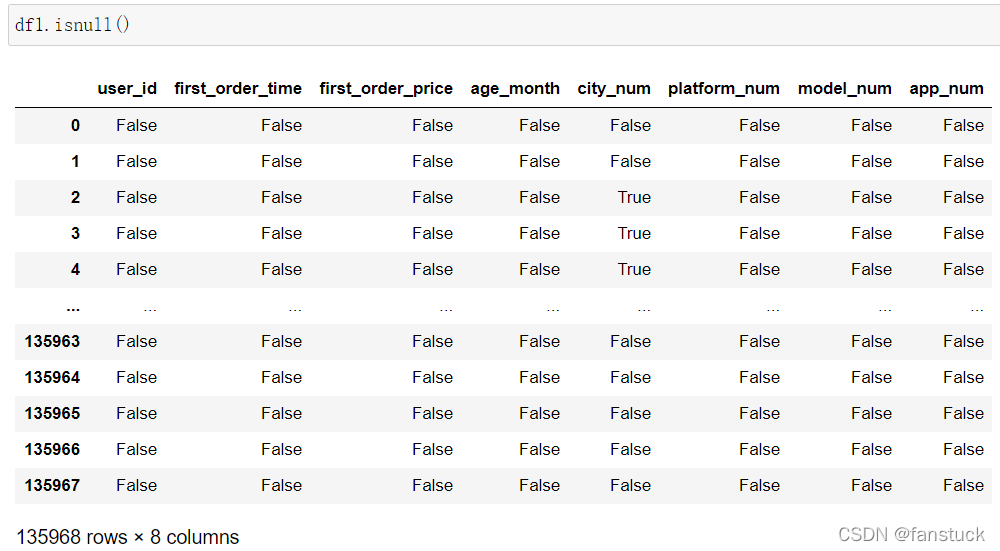1000x551 pixels.
Task: Click the platform_num False value in row 135965
Action: click(760, 414)
